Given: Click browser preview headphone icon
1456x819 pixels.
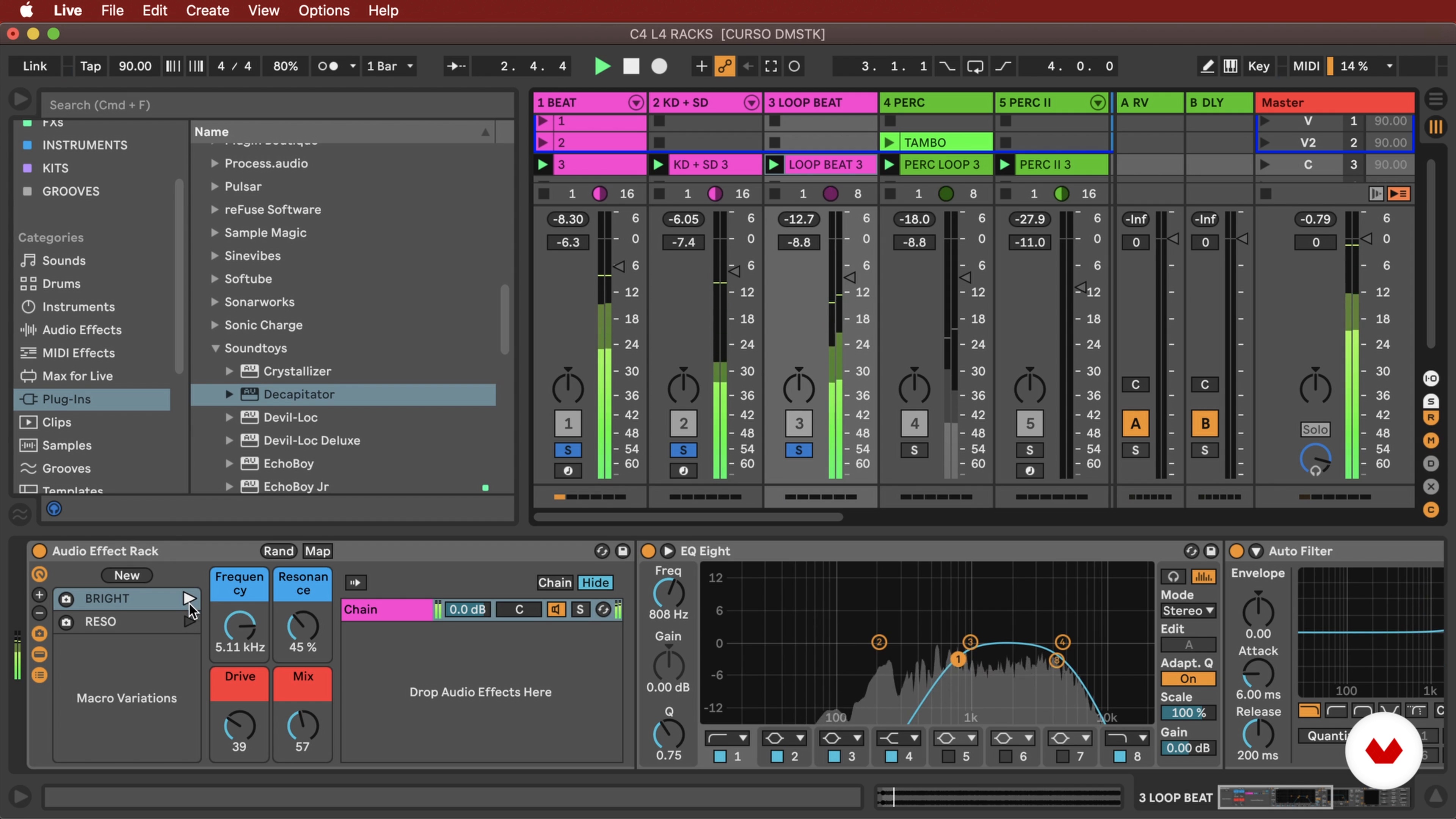Looking at the screenshot, I should (x=54, y=509).
